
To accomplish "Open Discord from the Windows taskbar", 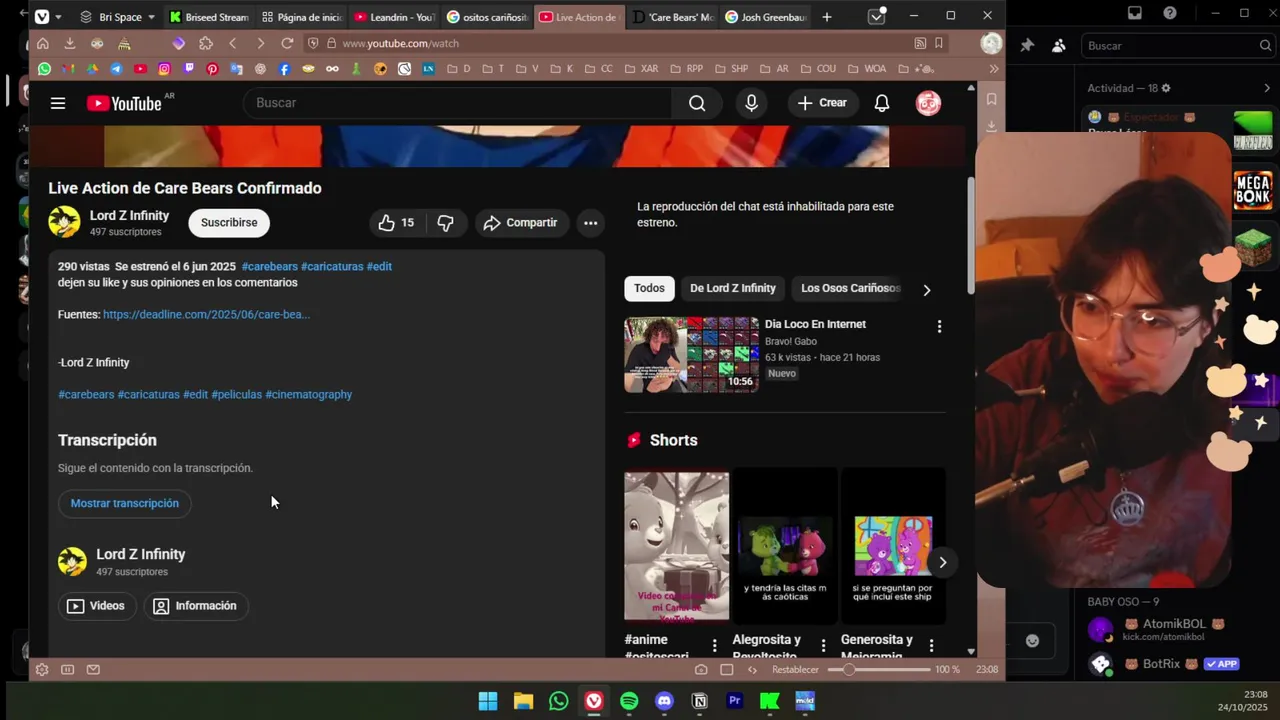I will [664, 701].
